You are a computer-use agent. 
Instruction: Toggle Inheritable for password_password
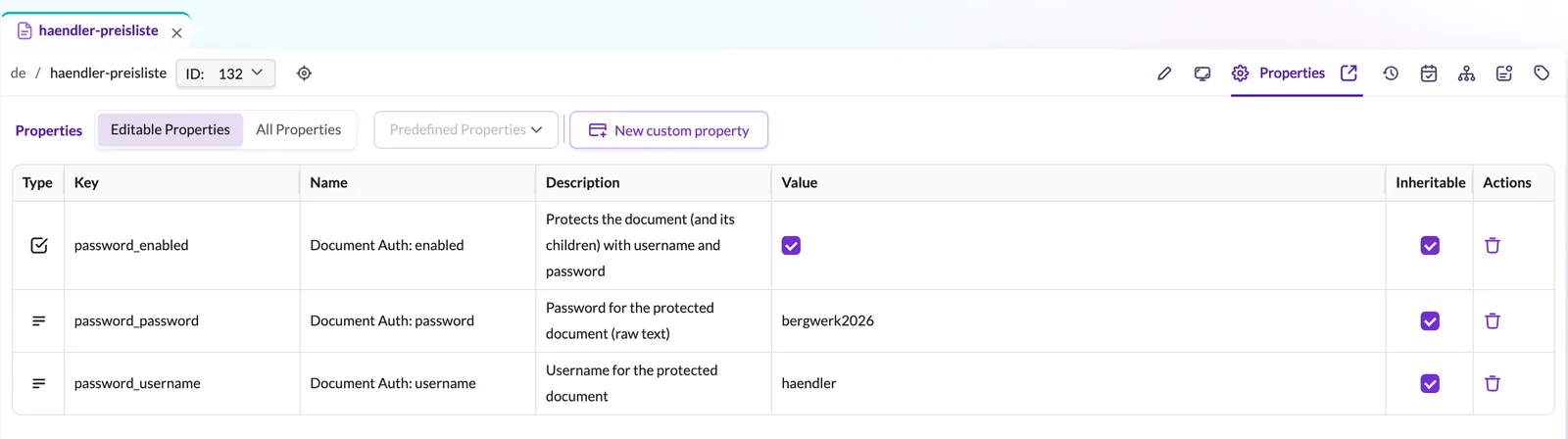1430,321
